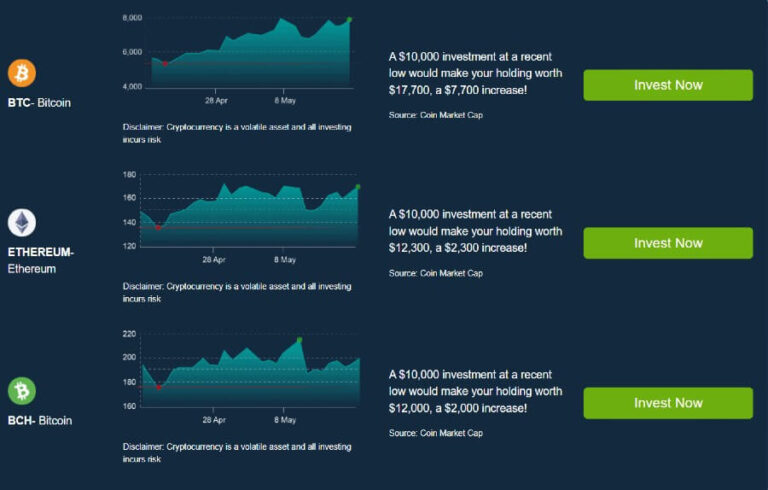Select the BCH- Bitcoin label
This screenshot has width=768, height=490.
pyautogui.click(x=40, y=420)
